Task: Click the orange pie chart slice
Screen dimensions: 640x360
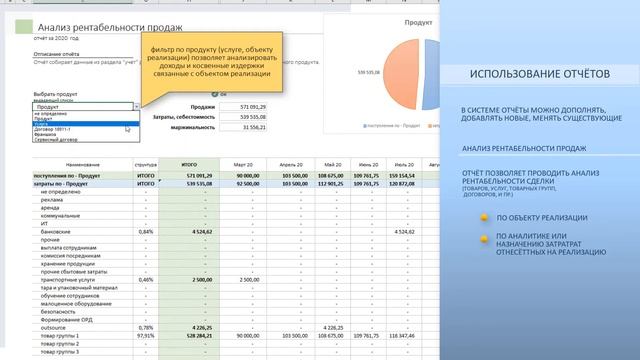Action: pyautogui.click(x=401, y=74)
